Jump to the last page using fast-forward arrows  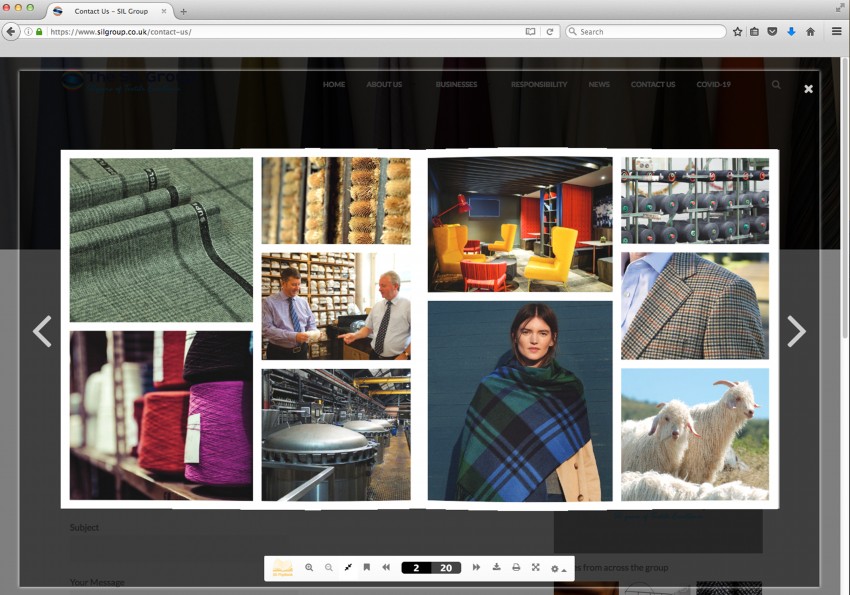476,567
